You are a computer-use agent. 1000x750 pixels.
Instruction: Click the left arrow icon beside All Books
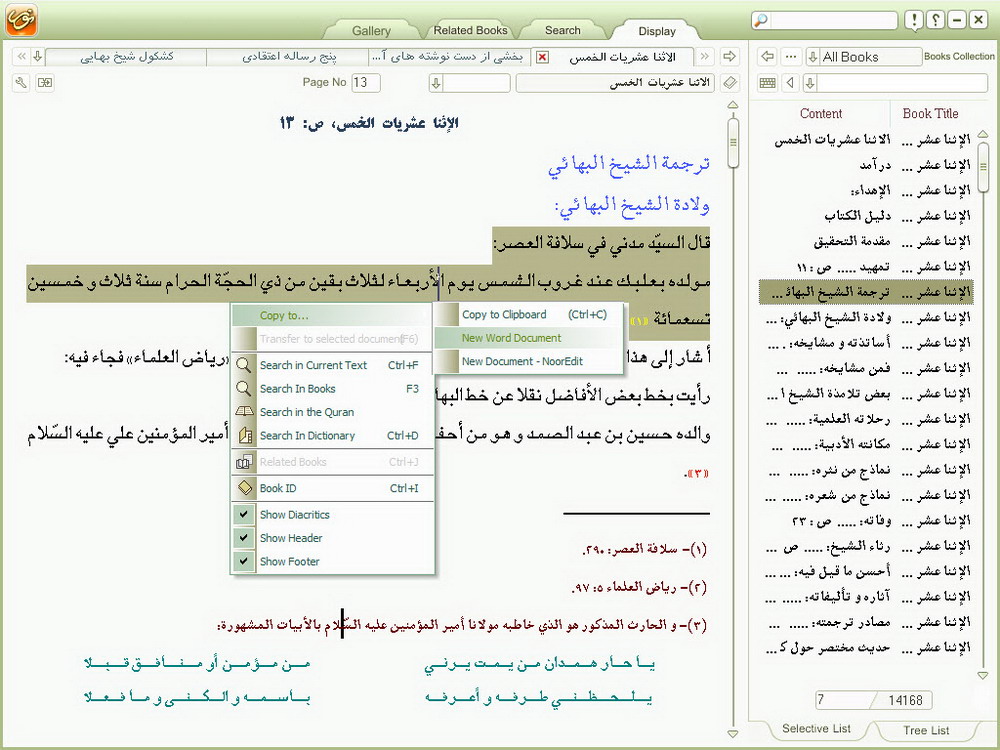768,57
